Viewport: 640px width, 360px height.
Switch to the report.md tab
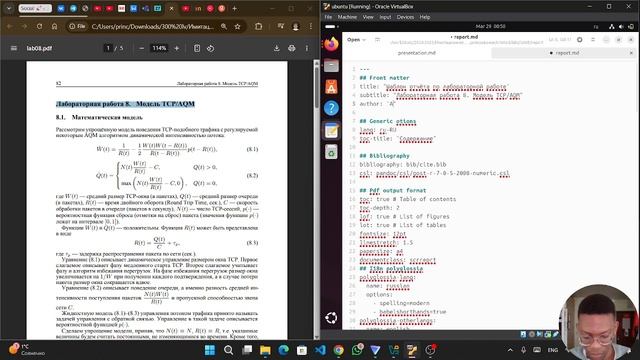pyautogui.click(x=564, y=53)
